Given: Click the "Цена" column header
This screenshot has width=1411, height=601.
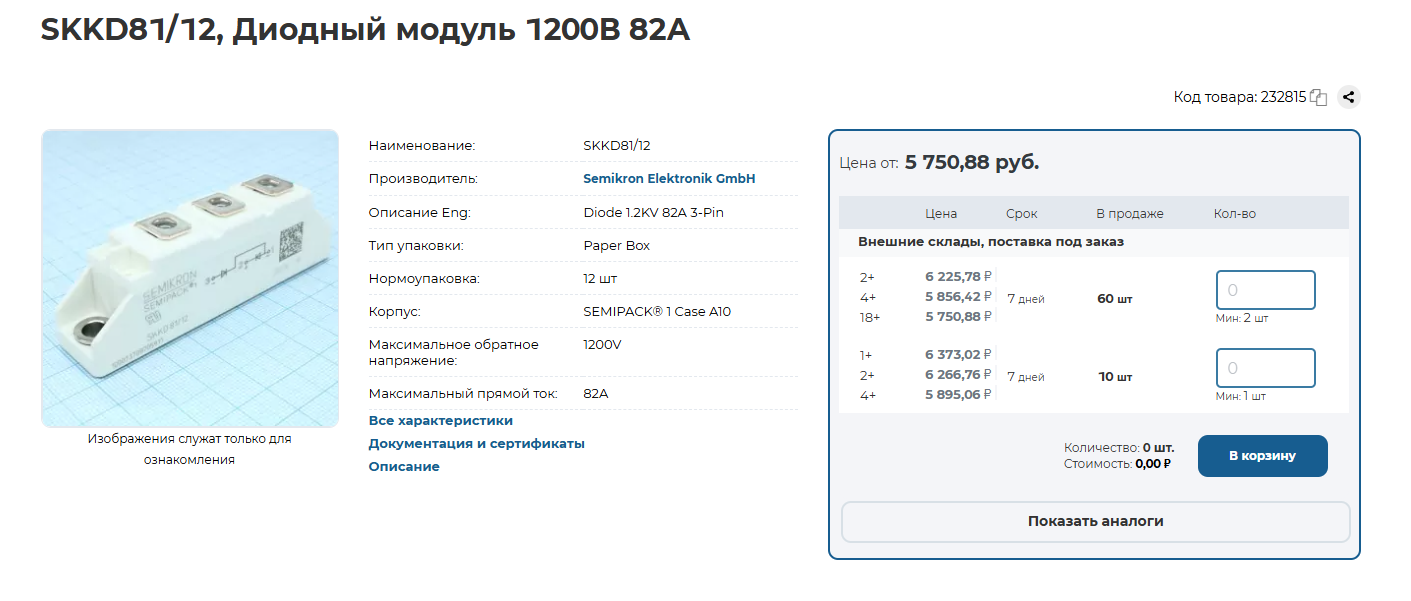Looking at the screenshot, I should coord(941,214).
